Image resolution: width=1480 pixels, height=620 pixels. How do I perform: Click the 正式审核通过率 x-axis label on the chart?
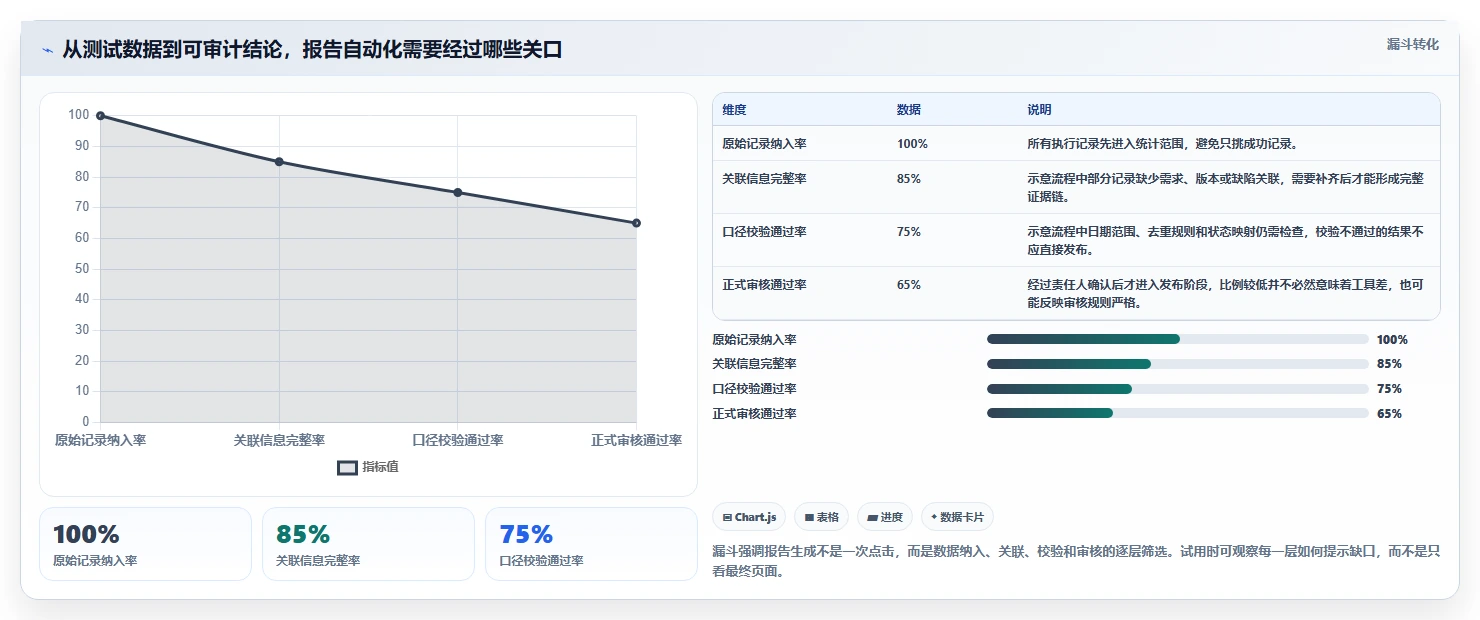pos(637,440)
